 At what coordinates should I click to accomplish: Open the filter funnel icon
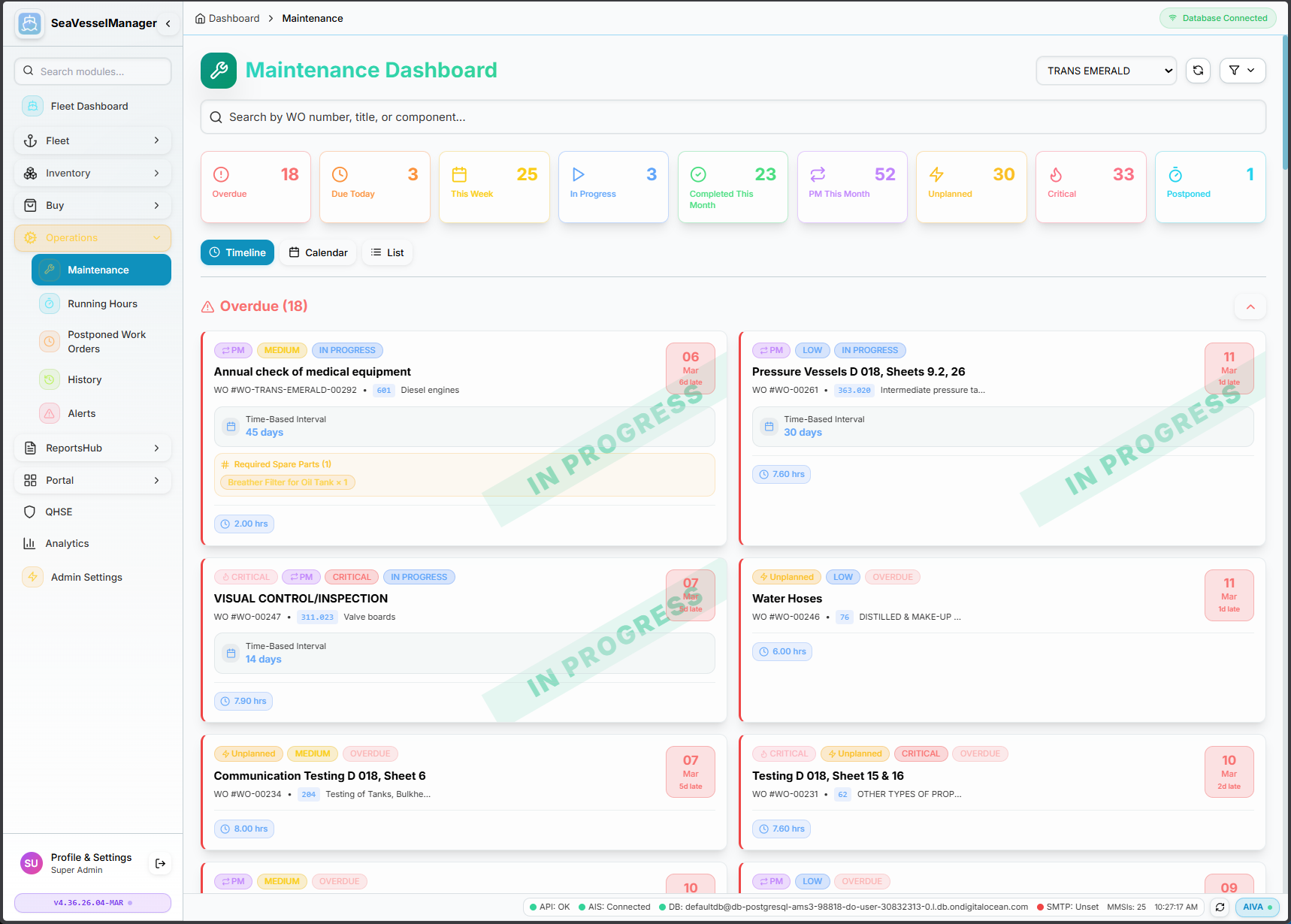[1233, 71]
